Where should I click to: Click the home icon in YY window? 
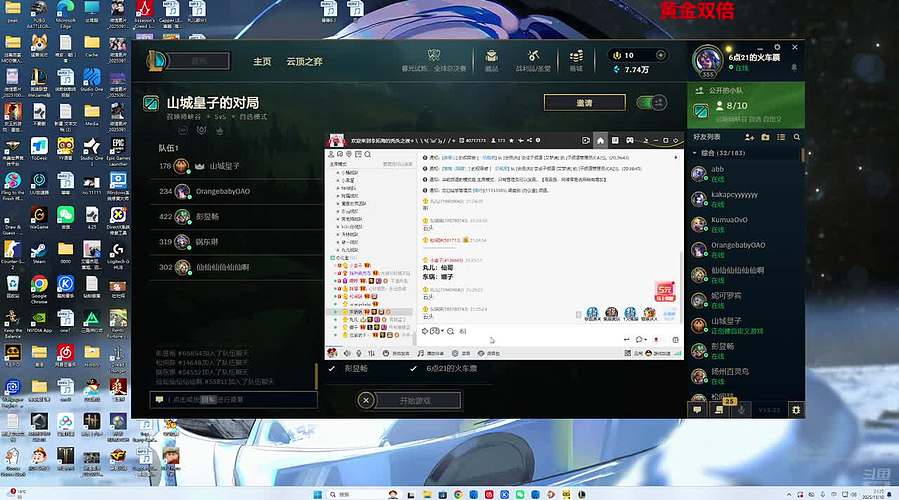pos(600,140)
